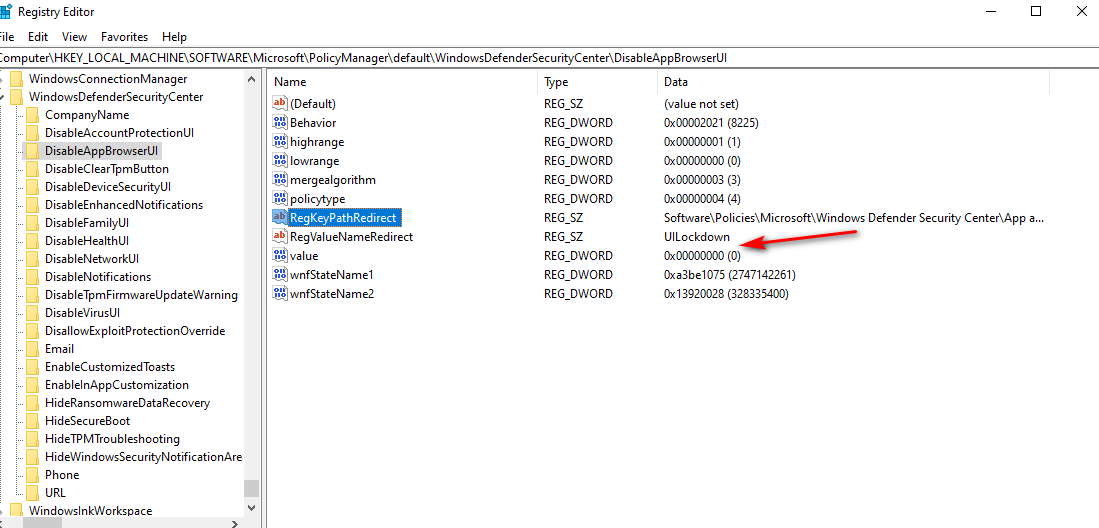The height and width of the screenshot is (528, 1099).
Task: Click the DisableAccountProtectionUI folder icon
Action: [32, 133]
